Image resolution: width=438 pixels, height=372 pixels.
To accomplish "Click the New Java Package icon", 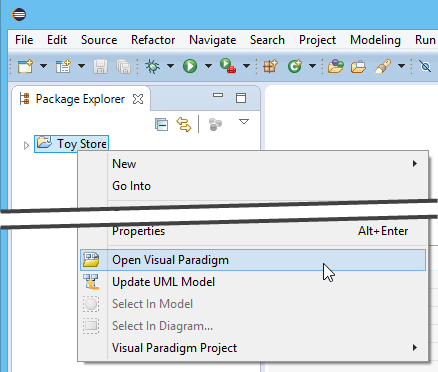I will click(x=270, y=66).
